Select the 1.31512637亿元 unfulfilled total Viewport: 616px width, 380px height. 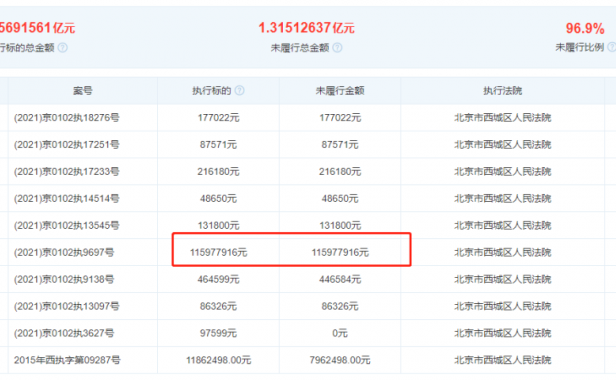coord(306,28)
